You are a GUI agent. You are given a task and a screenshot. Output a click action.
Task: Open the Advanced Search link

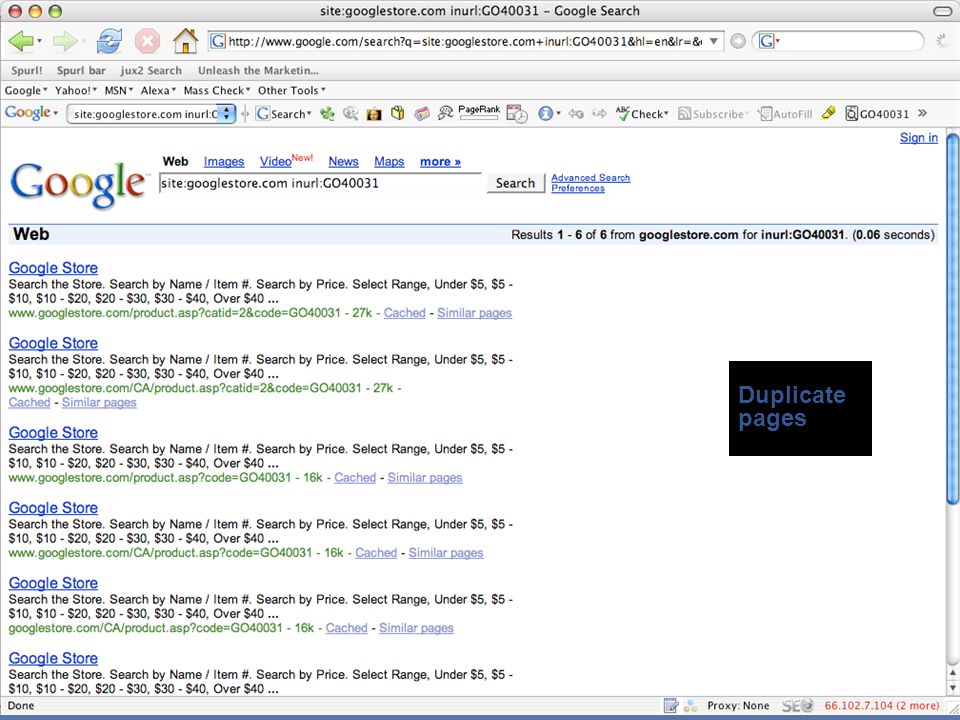[590, 178]
